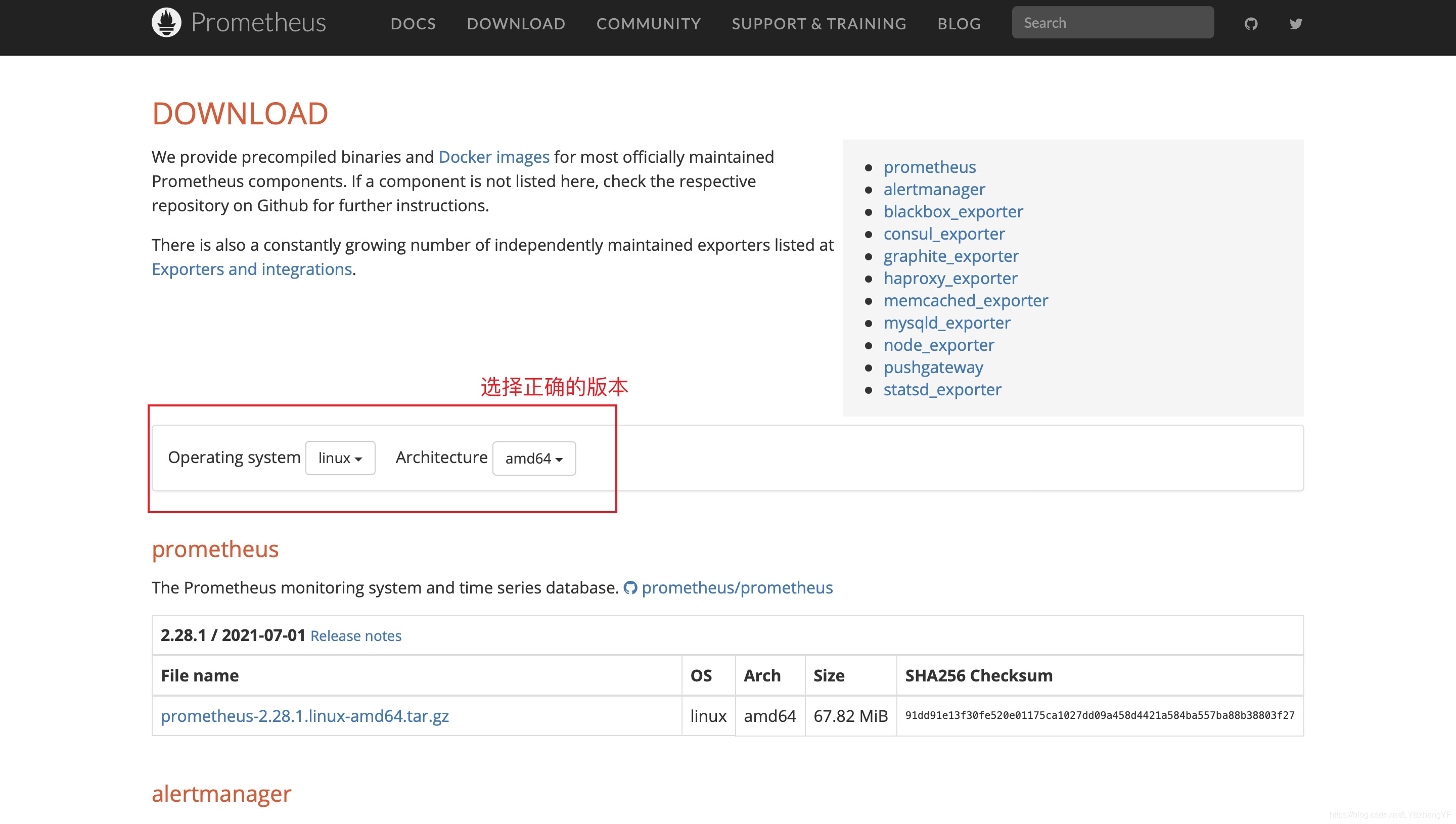Viewport: 1456px width, 824px height.
Task: Open the GitHub icon in navbar
Action: coord(1251,24)
